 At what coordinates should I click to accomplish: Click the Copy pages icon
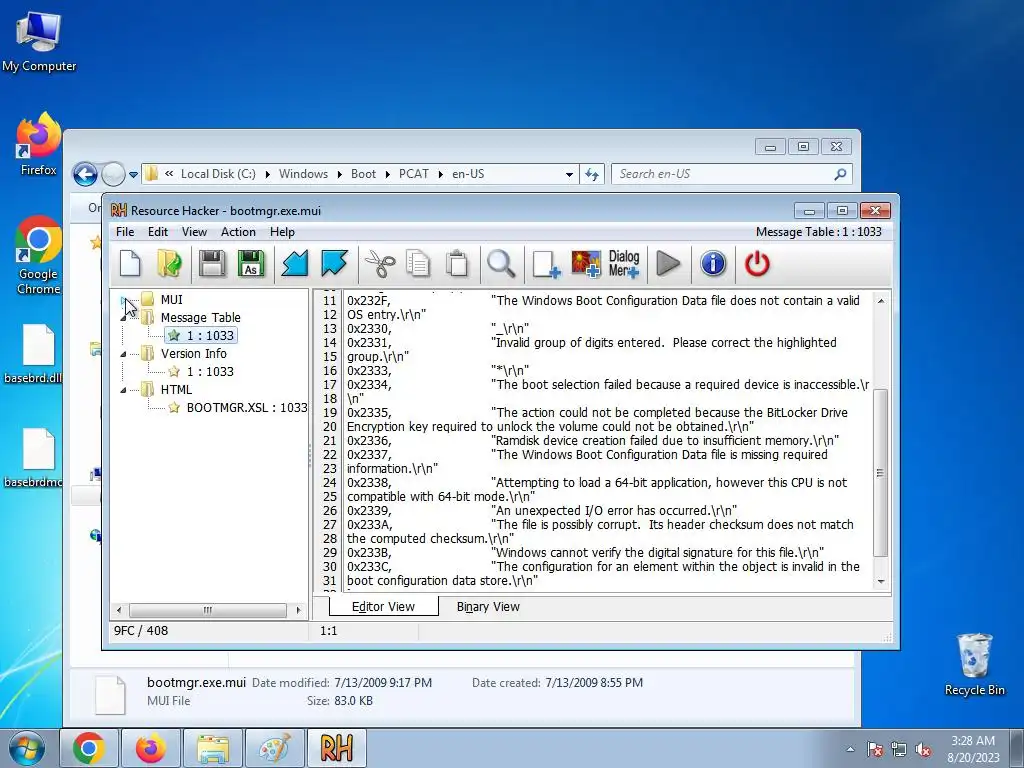[418, 264]
